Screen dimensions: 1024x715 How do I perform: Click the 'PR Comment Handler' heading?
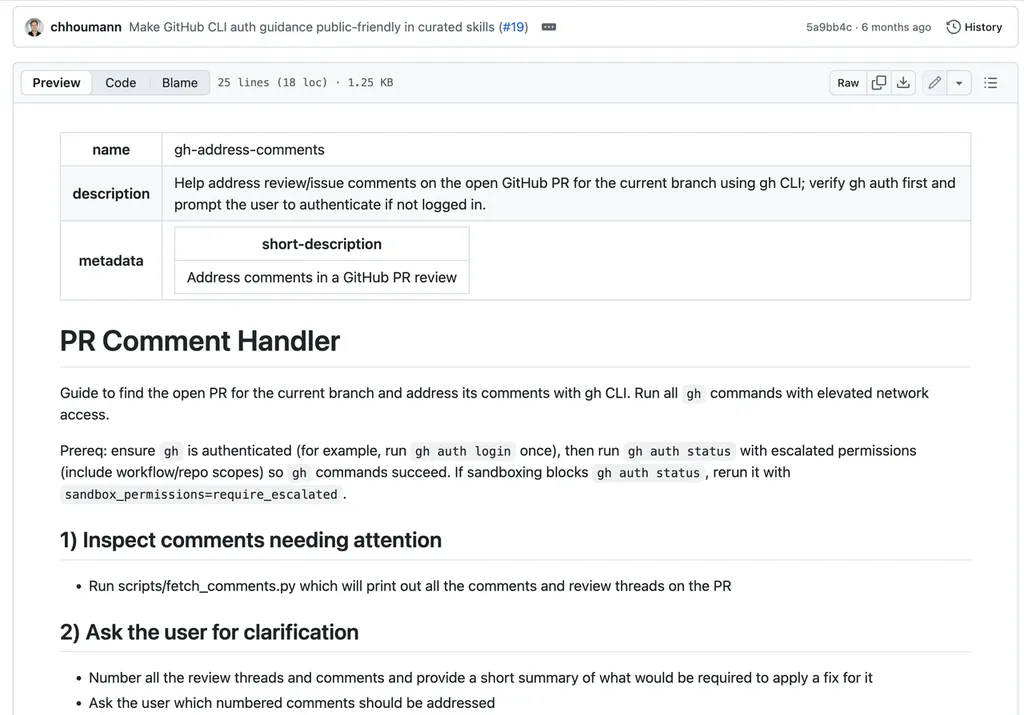click(200, 341)
